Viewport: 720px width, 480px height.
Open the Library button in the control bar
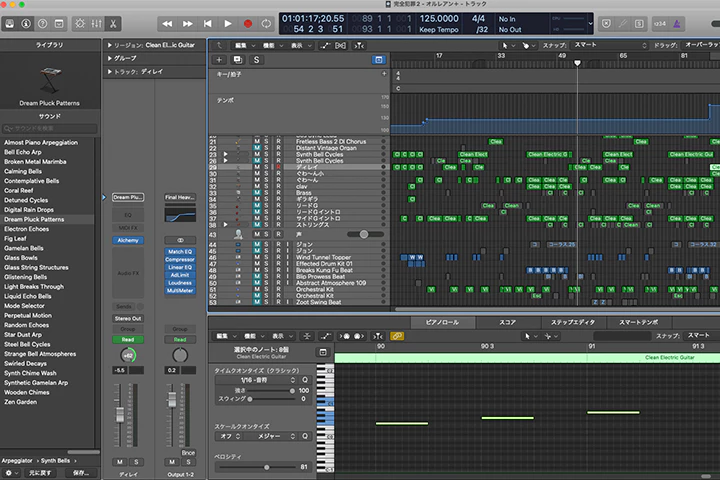tap(10, 23)
